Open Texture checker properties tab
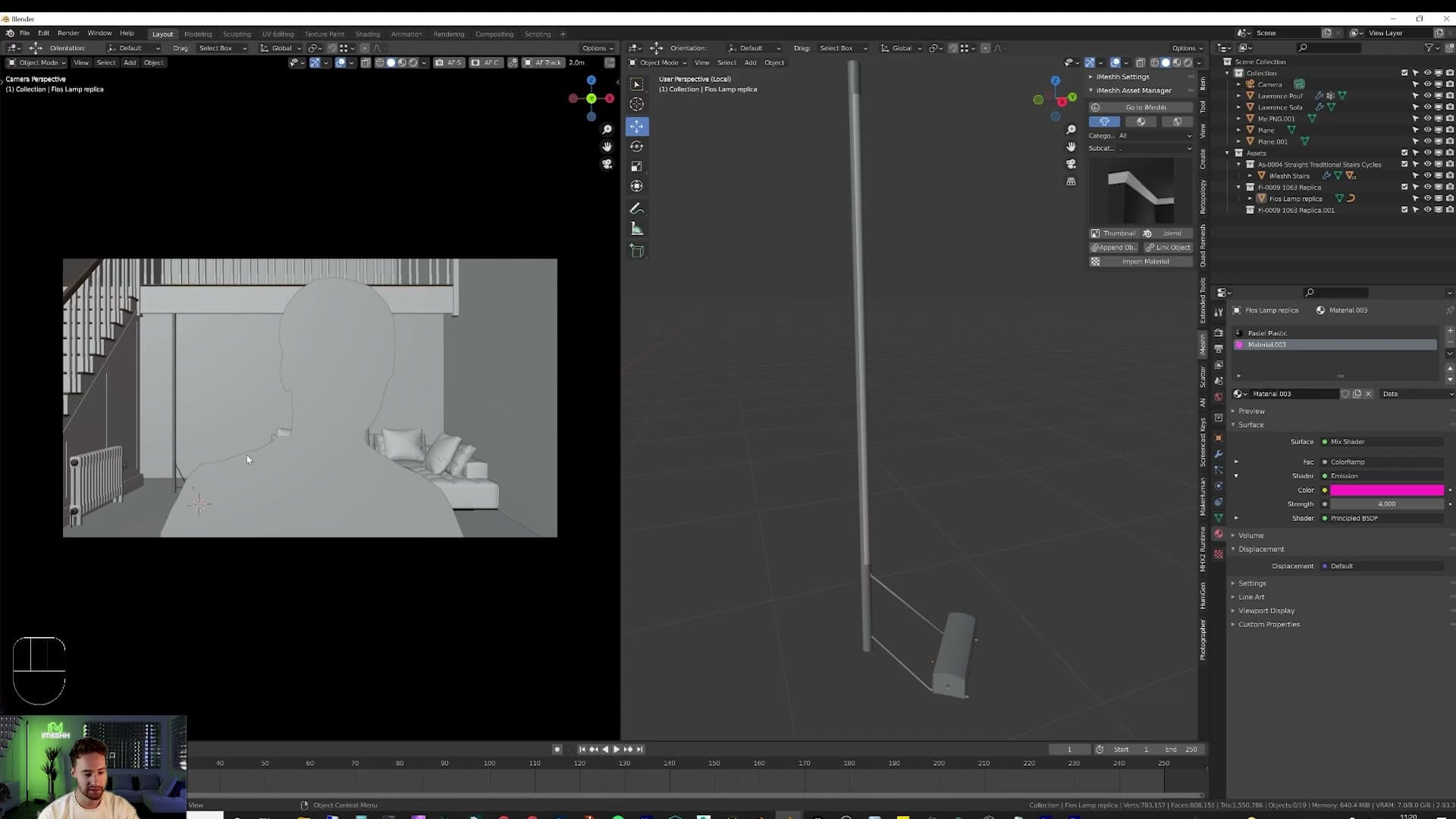This screenshot has width=1456, height=819. pyautogui.click(x=1219, y=554)
